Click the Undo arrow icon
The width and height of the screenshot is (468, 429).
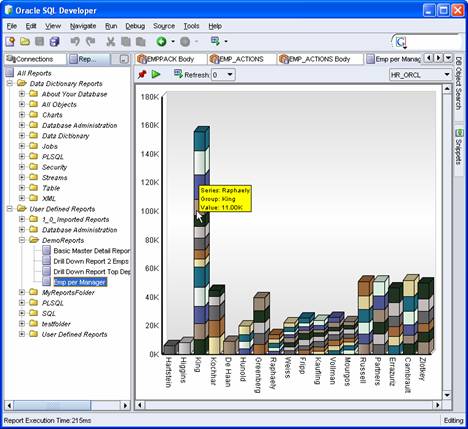pyautogui.click(x=75, y=42)
